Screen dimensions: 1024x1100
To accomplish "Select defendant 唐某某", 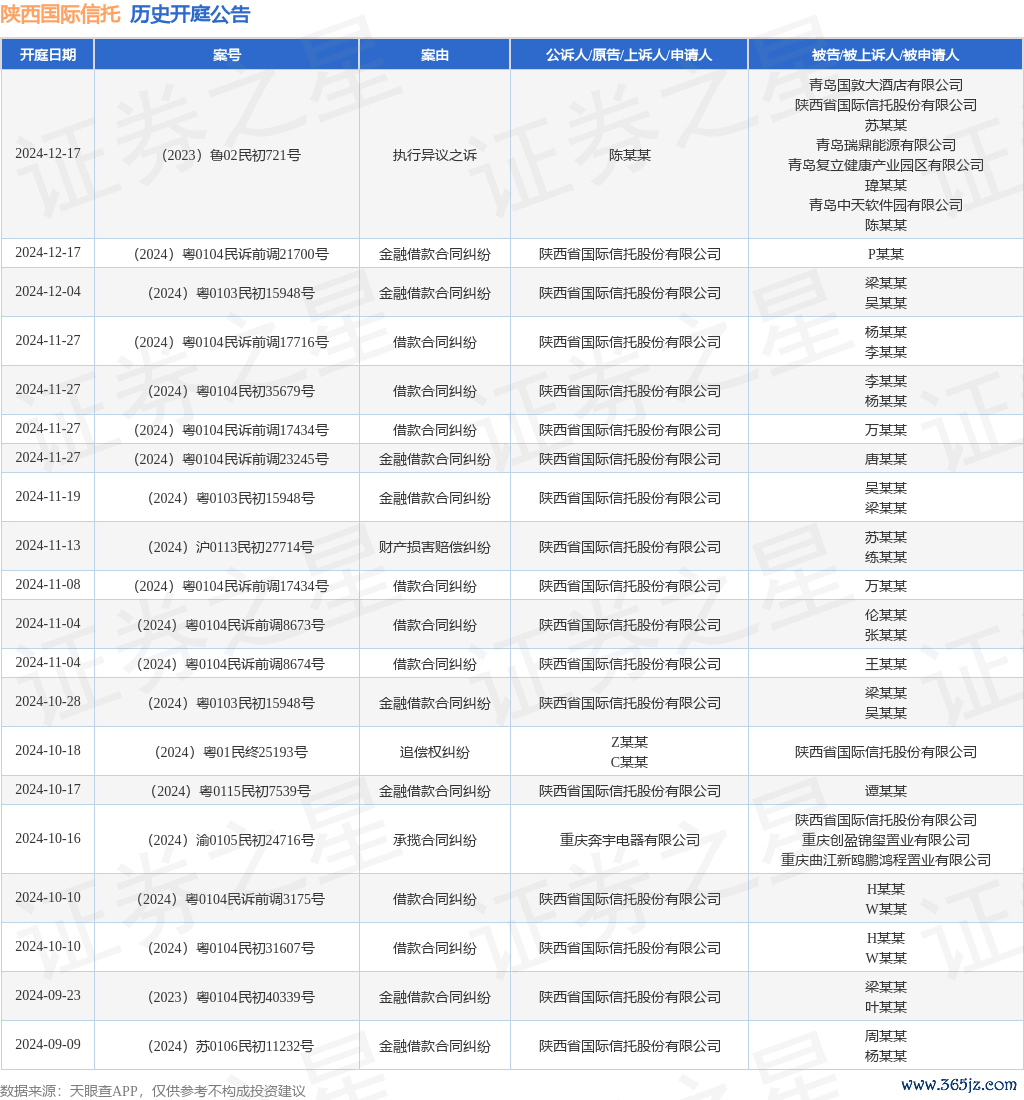I will point(886,460).
